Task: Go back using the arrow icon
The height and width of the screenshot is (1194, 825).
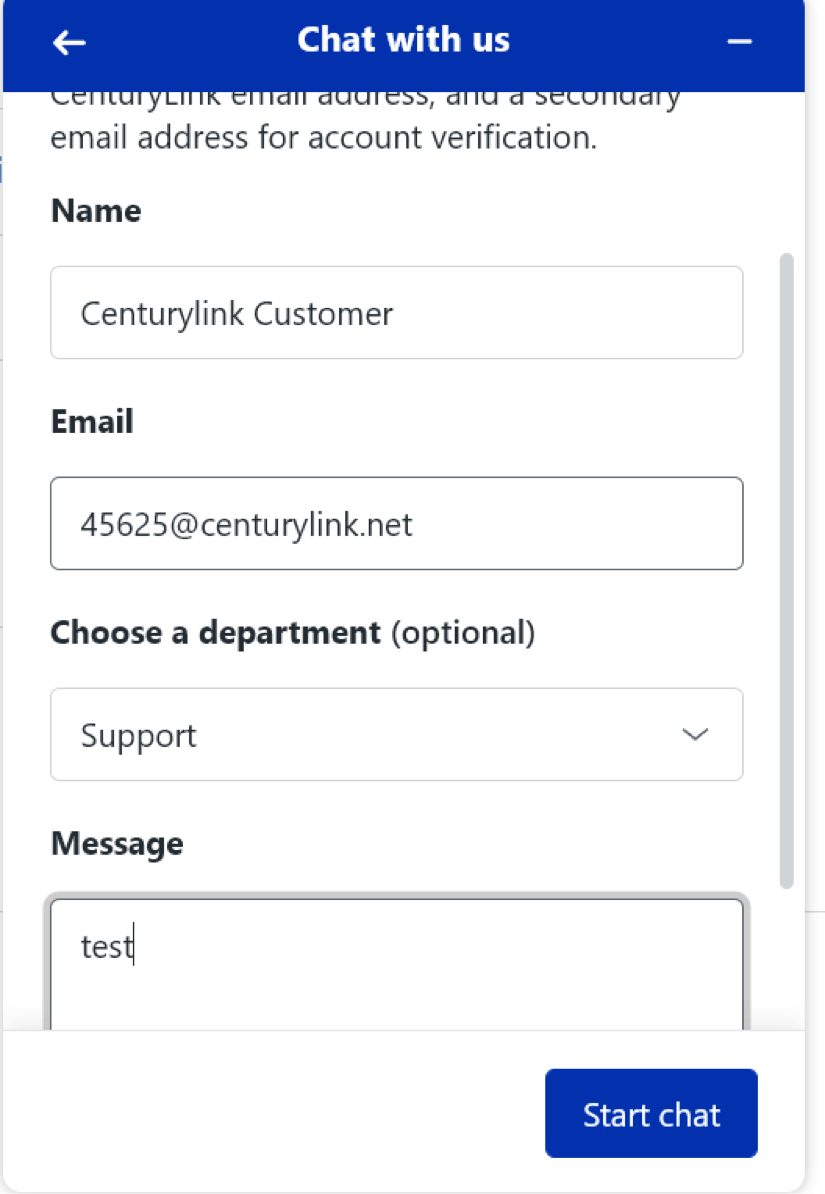Action: [x=69, y=43]
